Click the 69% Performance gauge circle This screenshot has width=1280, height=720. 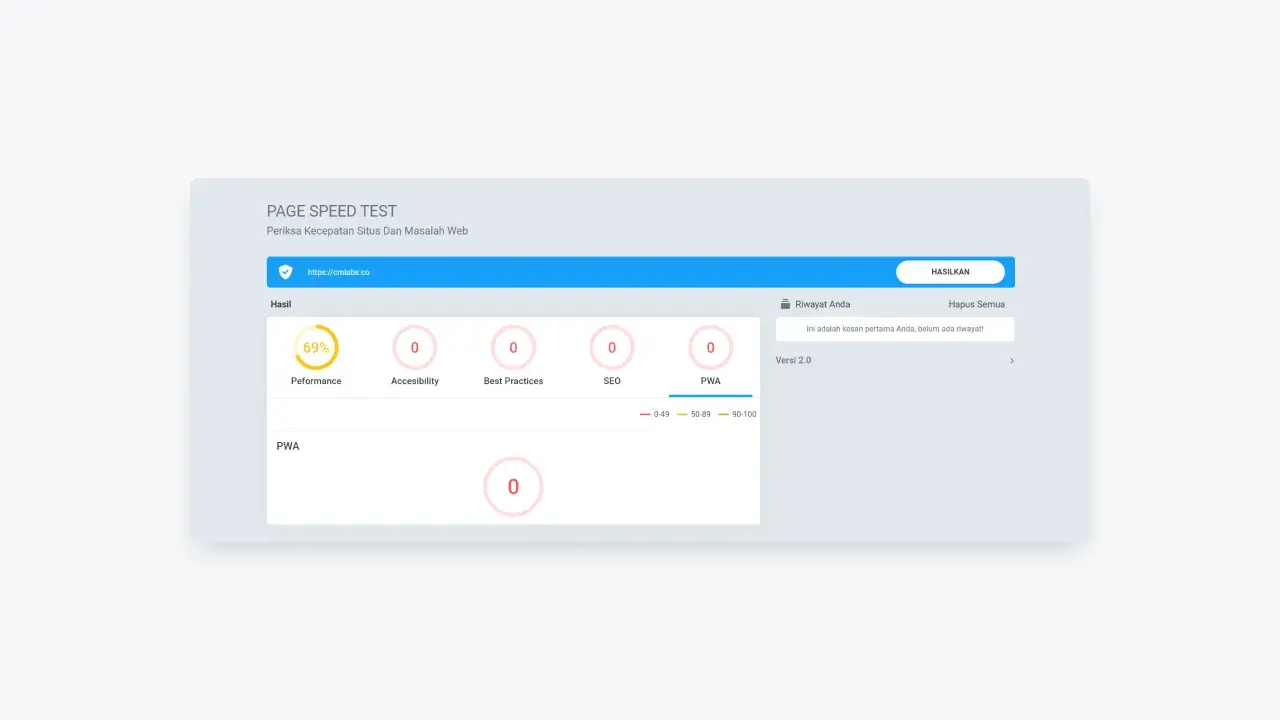(x=316, y=348)
